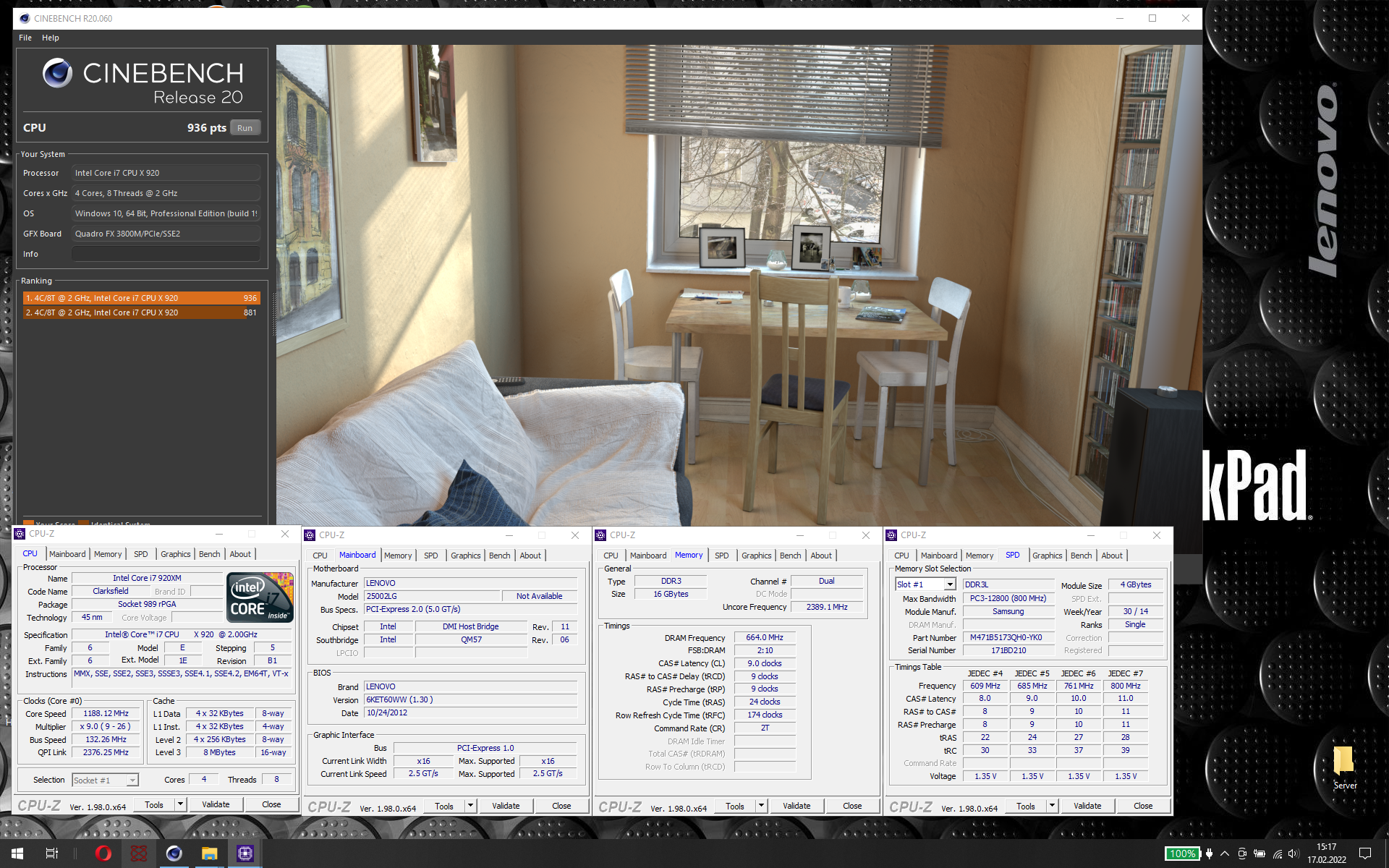Select the first ranking entry scoring 936
Image resolution: width=1389 pixels, height=868 pixels.
pyautogui.click(x=141, y=298)
